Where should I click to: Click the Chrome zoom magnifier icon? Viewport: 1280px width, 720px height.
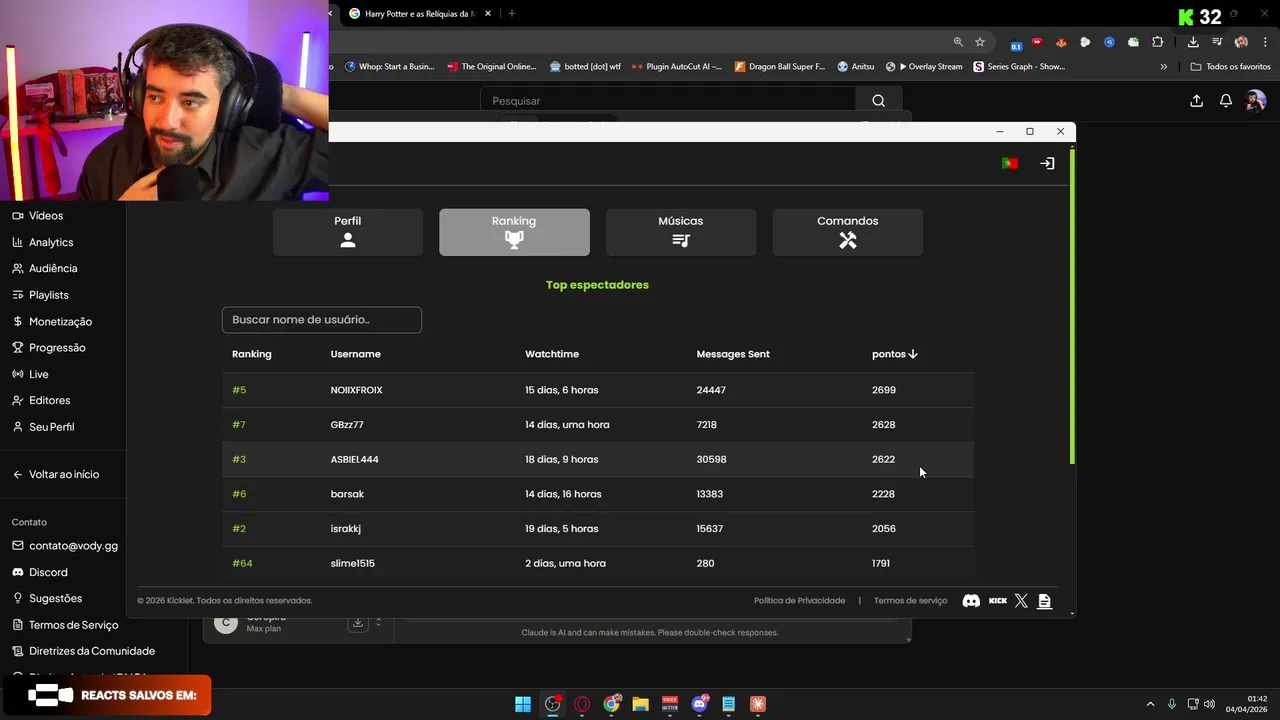(x=958, y=42)
